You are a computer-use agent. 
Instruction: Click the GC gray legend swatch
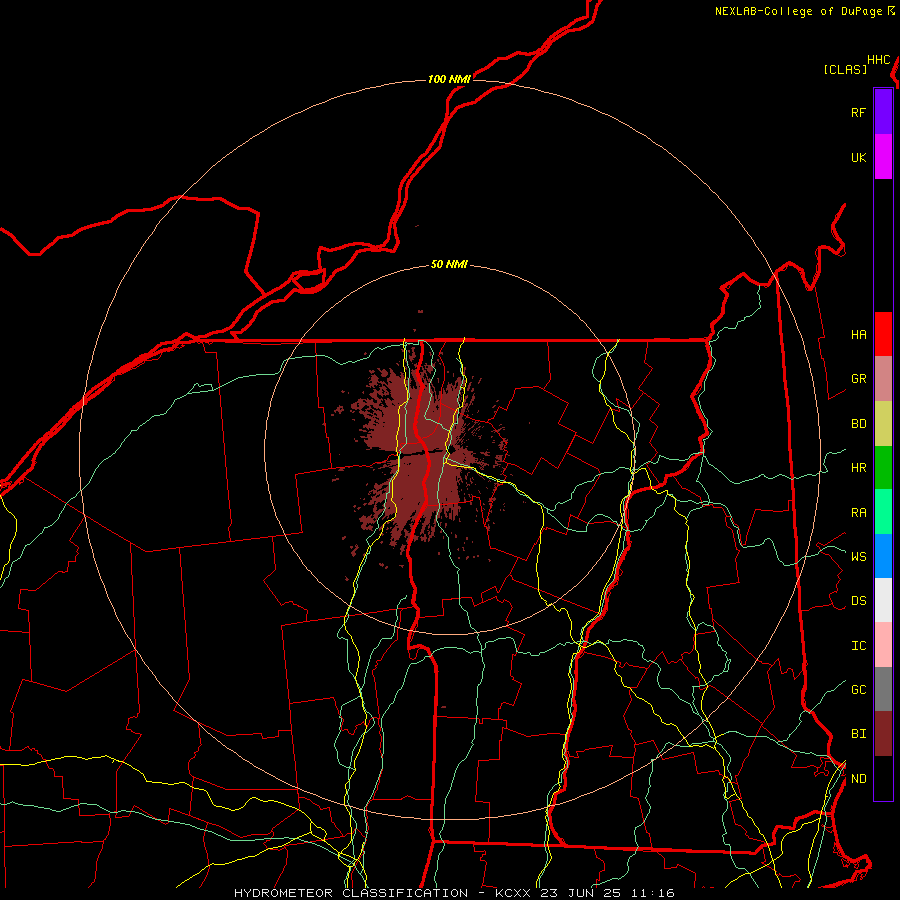883,689
